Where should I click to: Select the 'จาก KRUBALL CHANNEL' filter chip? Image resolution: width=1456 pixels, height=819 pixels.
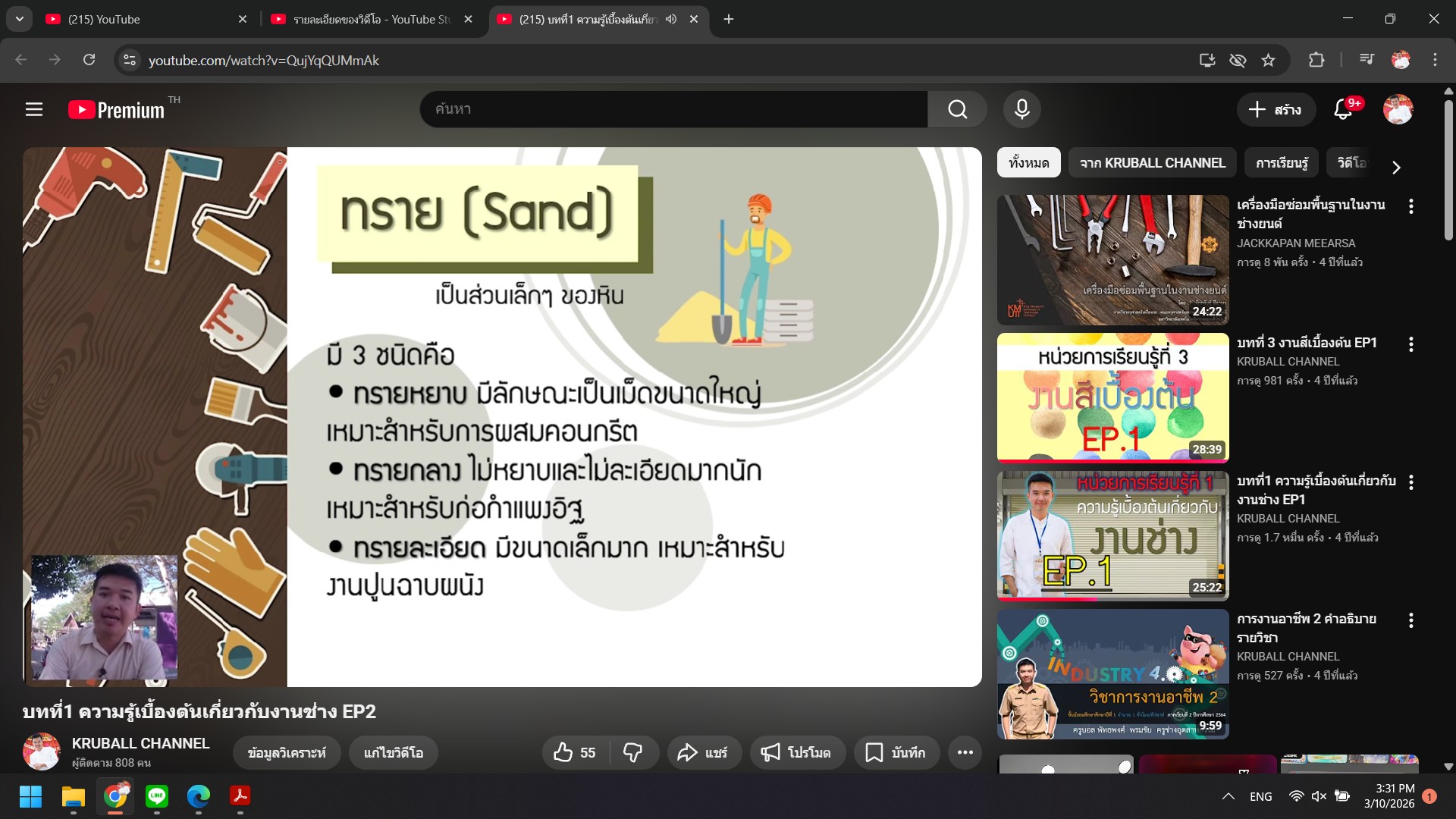1152,163
